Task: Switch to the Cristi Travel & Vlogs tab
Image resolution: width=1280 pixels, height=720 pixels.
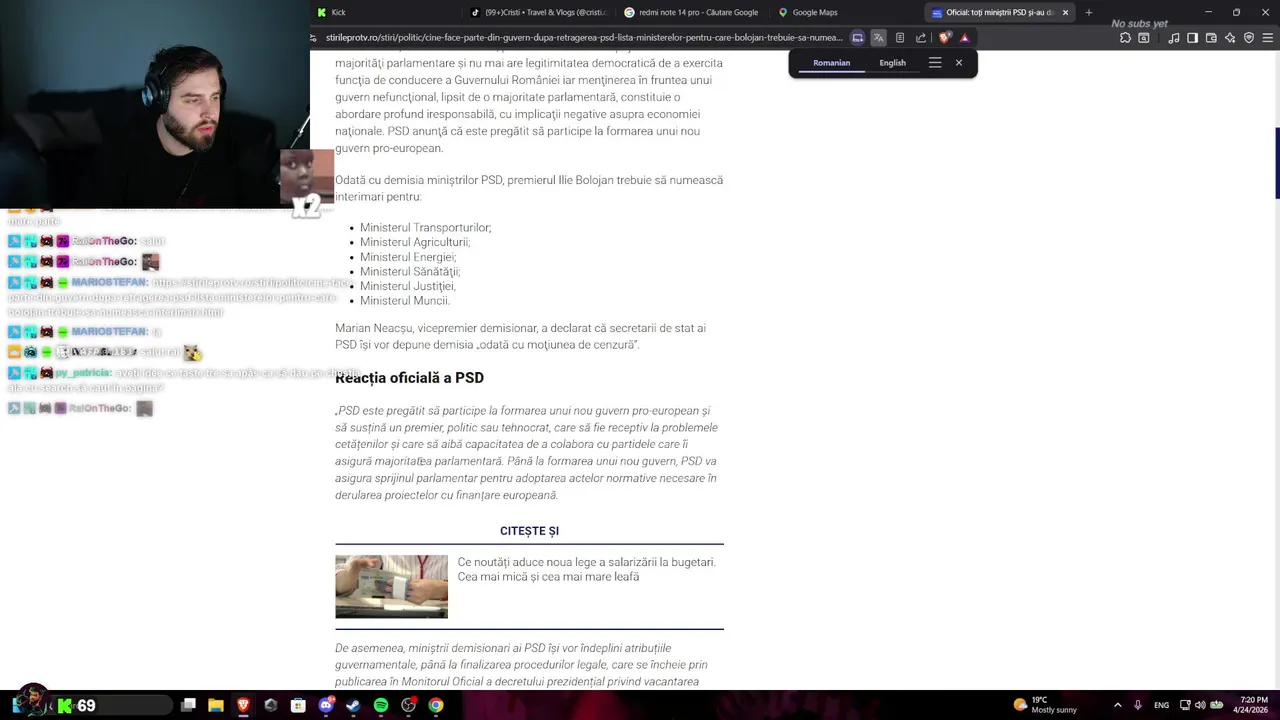Action: (x=539, y=12)
